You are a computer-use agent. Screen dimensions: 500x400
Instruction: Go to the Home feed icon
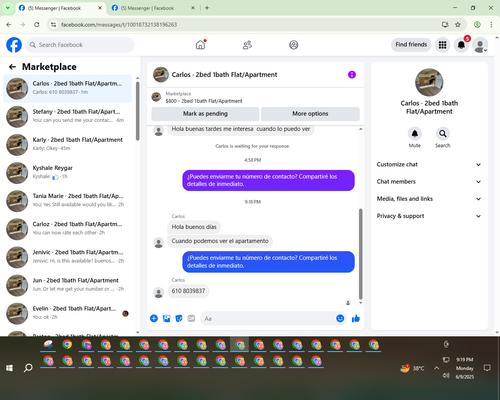click(x=200, y=45)
